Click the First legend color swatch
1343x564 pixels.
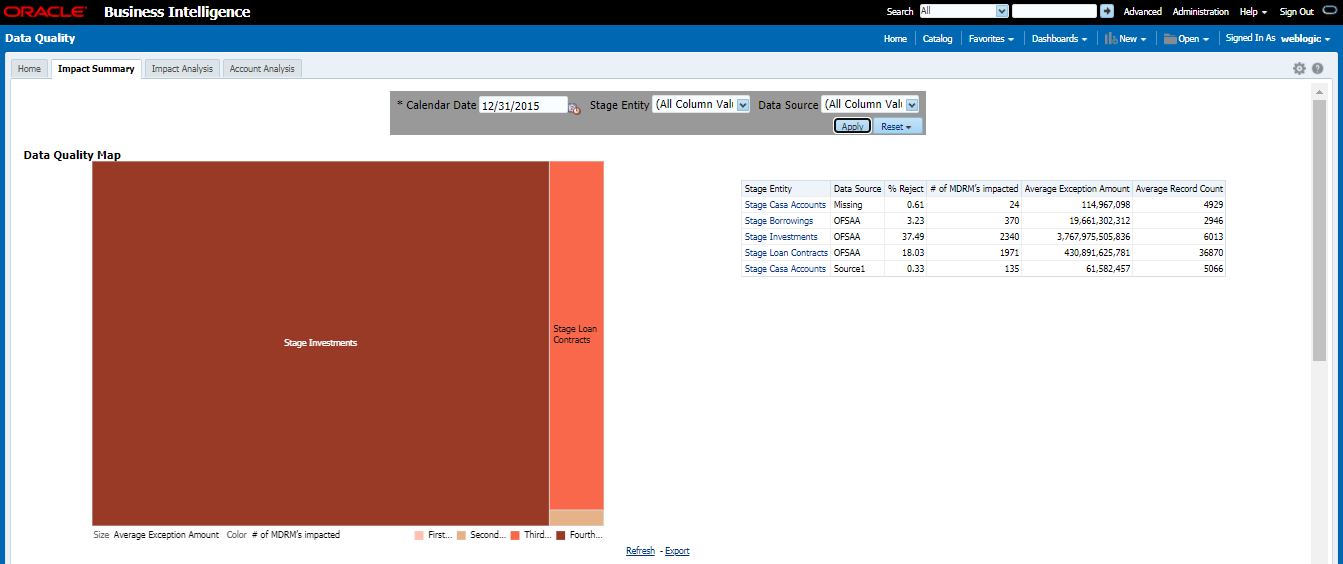pyautogui.click(x=419, y=536)
